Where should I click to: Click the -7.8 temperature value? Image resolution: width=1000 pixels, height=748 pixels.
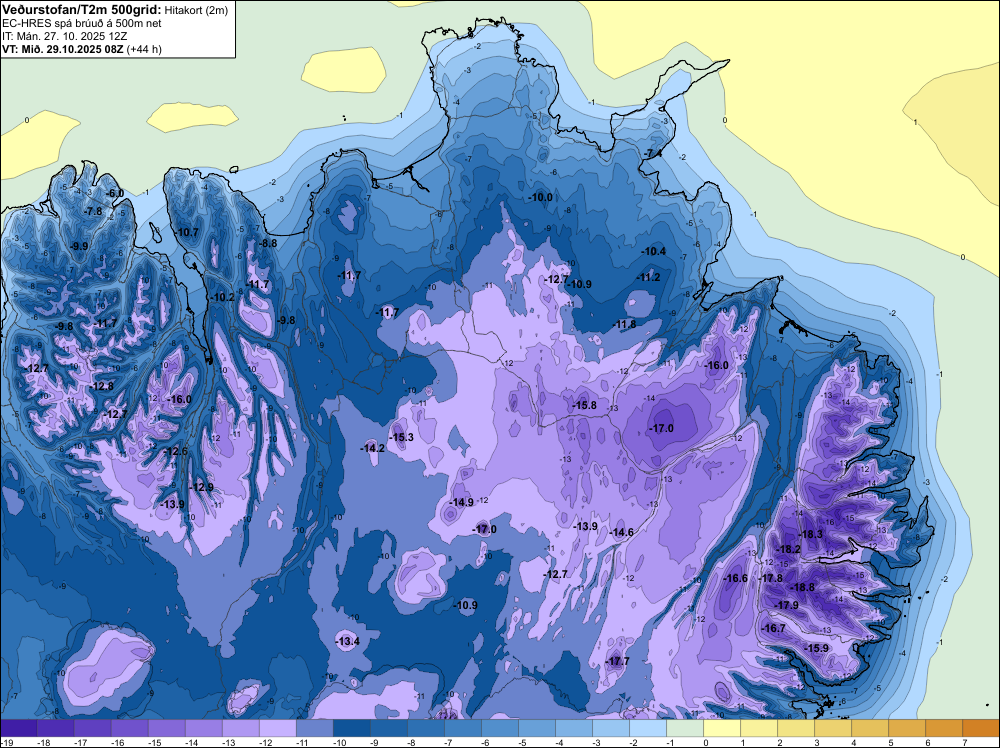point(93,212)
